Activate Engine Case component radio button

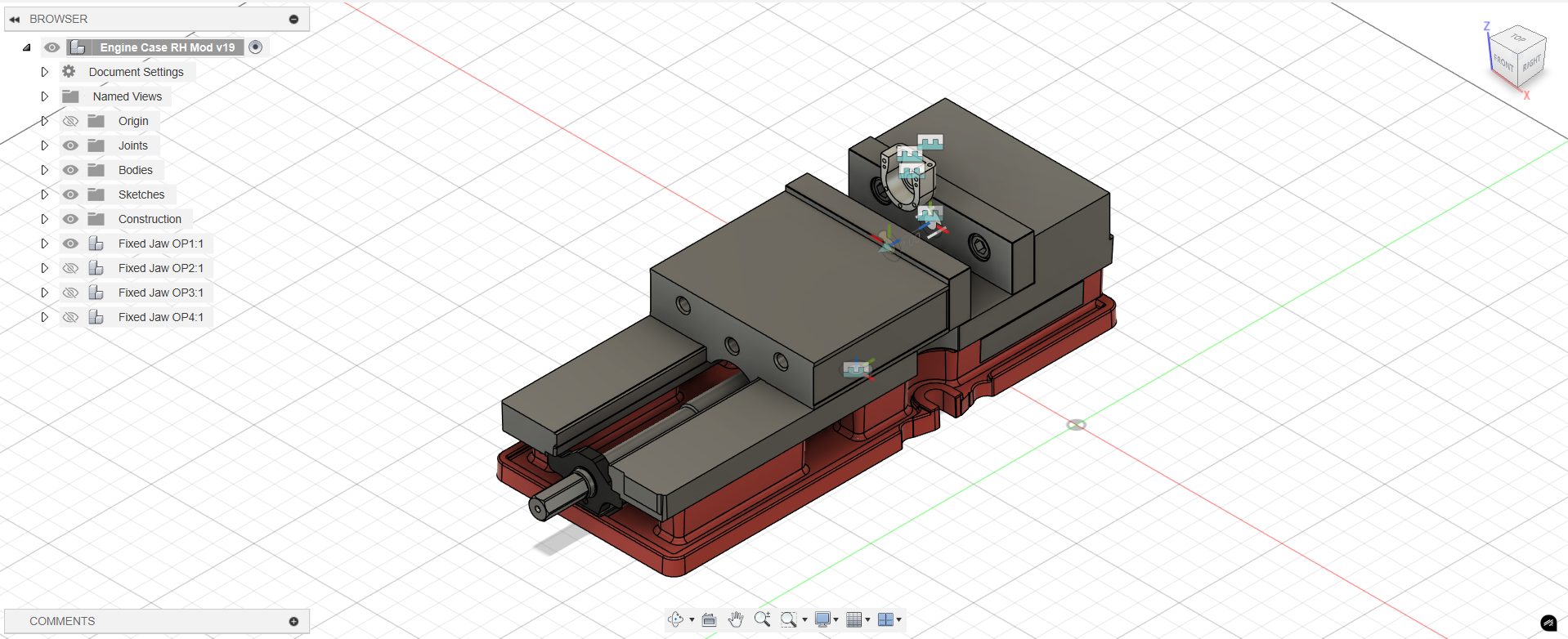pyautogui.click(x=256, y=47)
